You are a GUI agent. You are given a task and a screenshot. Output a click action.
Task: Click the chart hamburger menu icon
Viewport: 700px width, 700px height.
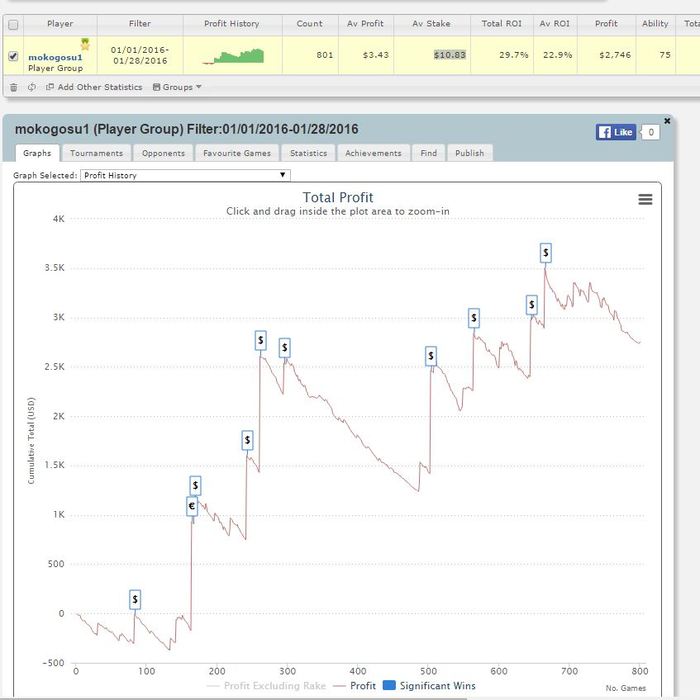pos(645,199)
